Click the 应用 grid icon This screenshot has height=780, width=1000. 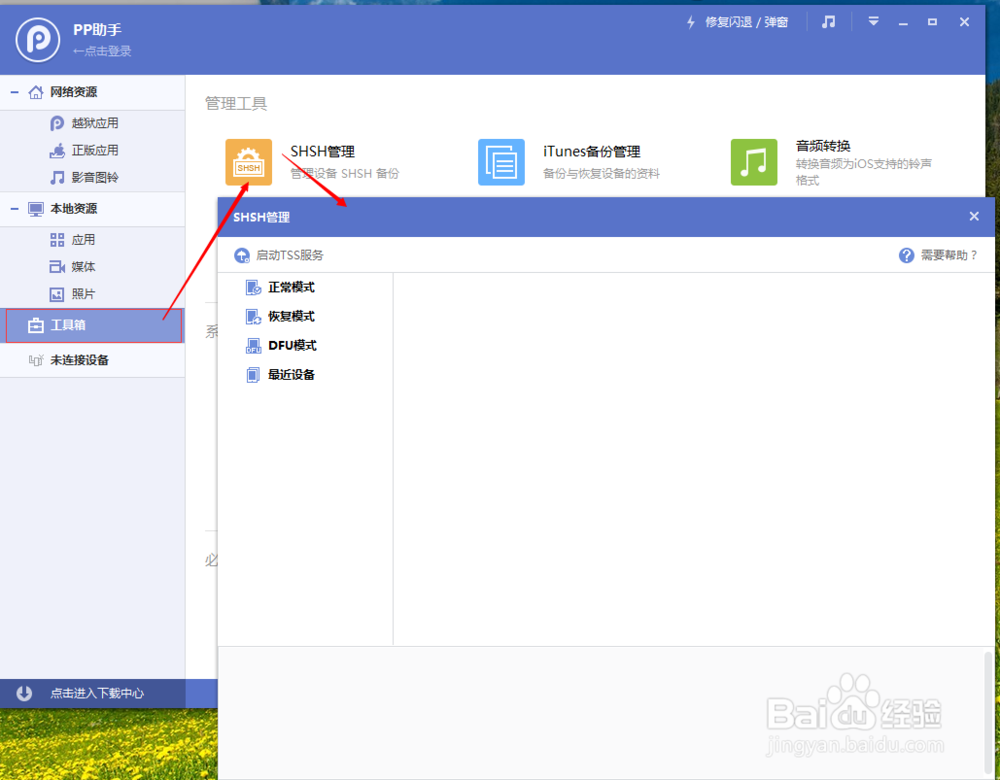(57, 240)
